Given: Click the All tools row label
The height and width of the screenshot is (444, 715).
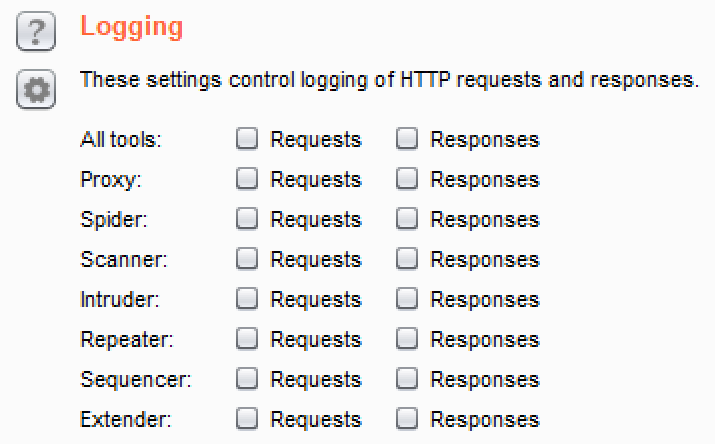Looking at the screenshot, I should coord(120,140).
